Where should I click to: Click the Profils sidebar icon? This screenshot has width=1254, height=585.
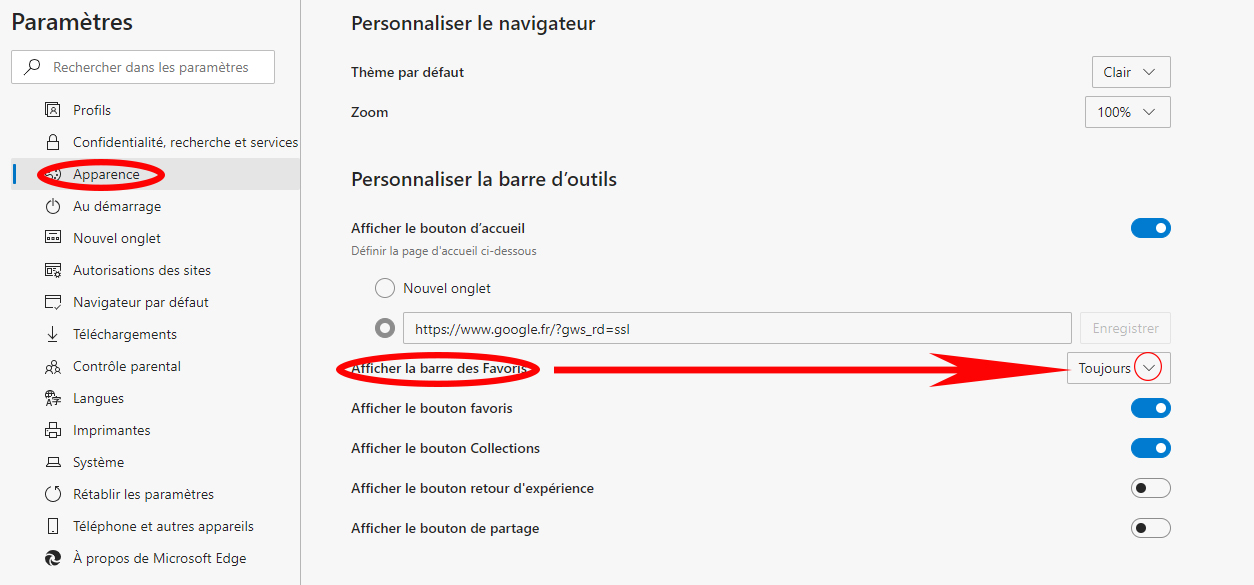point(53,110)
